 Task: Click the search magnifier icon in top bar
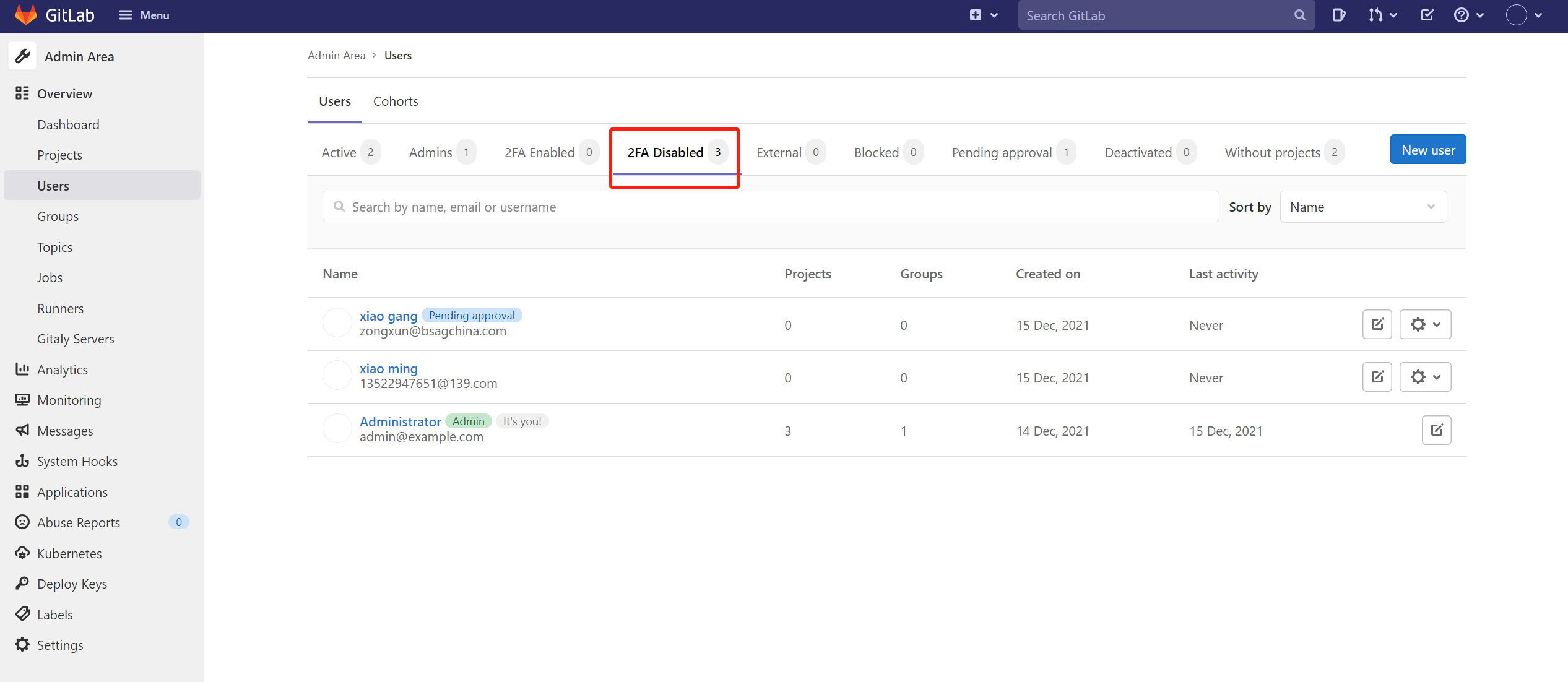(1299, 15)
